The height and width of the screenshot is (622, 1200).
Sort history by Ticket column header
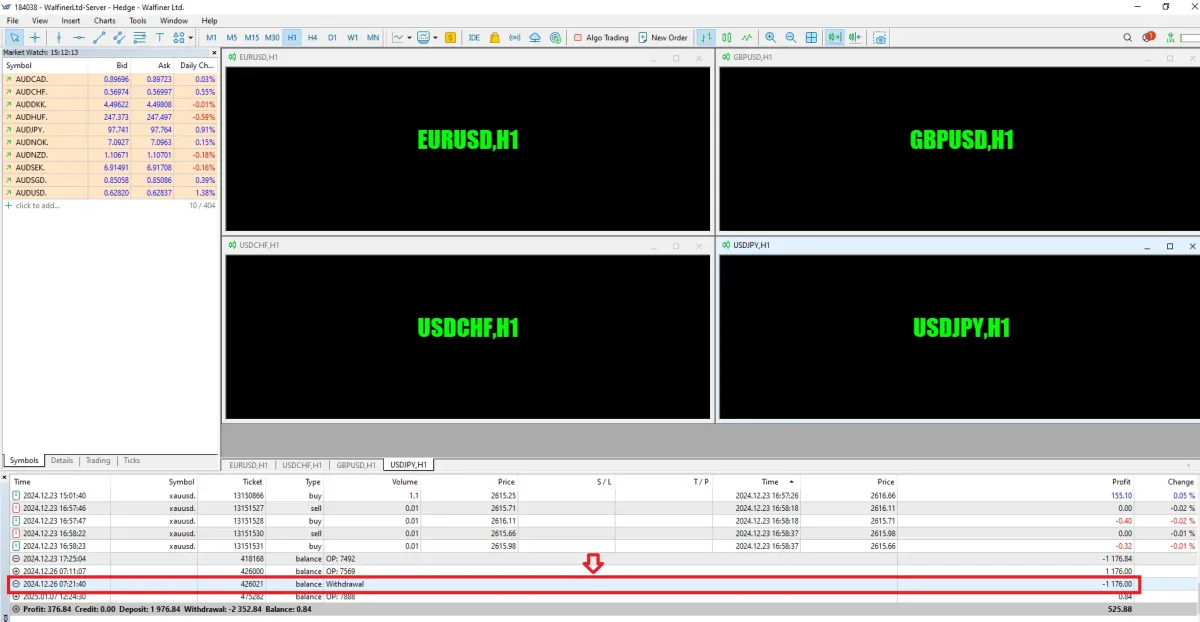pyautogui.click(x=252, y=482)
